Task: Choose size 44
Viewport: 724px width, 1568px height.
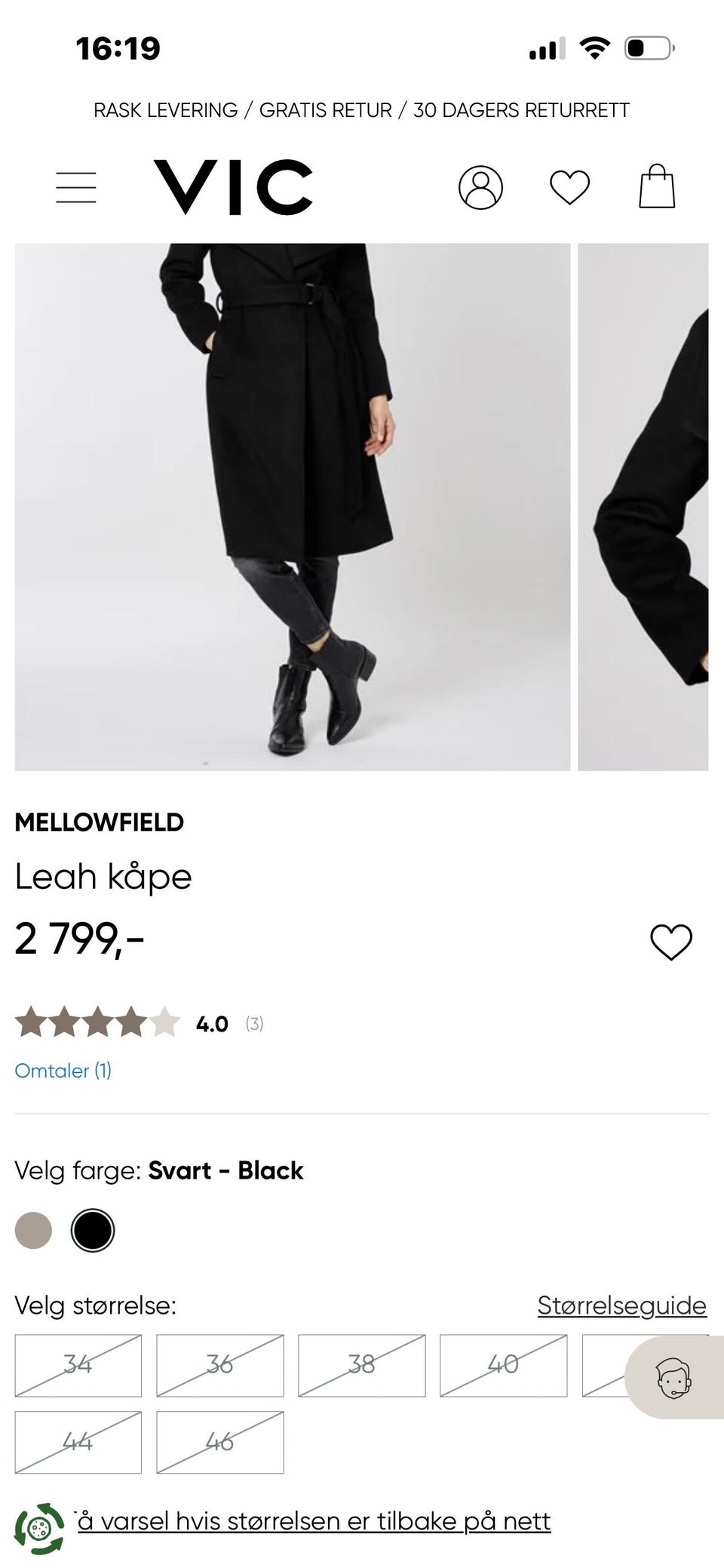Action: [x=78, y=1442]
